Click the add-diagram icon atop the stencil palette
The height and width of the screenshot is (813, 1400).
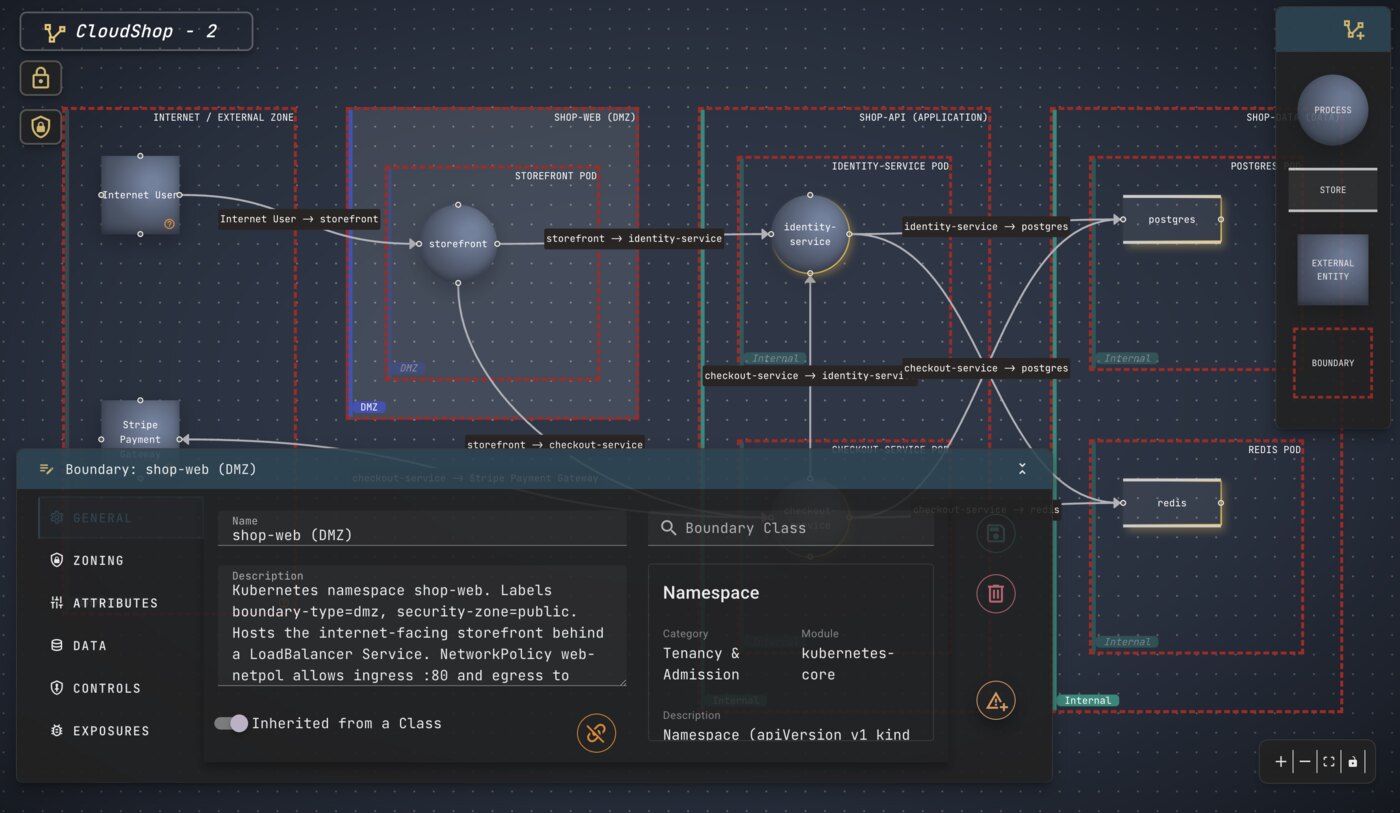pos(1355,30)
